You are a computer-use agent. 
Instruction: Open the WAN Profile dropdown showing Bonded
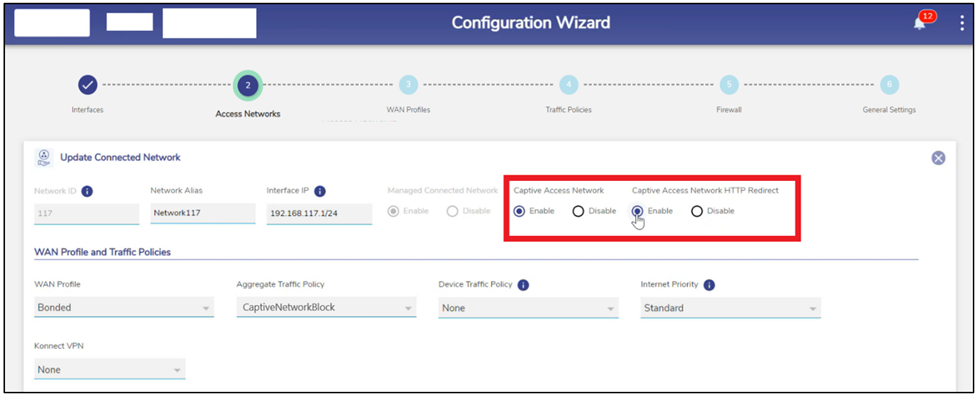click(x=124, y=308)
